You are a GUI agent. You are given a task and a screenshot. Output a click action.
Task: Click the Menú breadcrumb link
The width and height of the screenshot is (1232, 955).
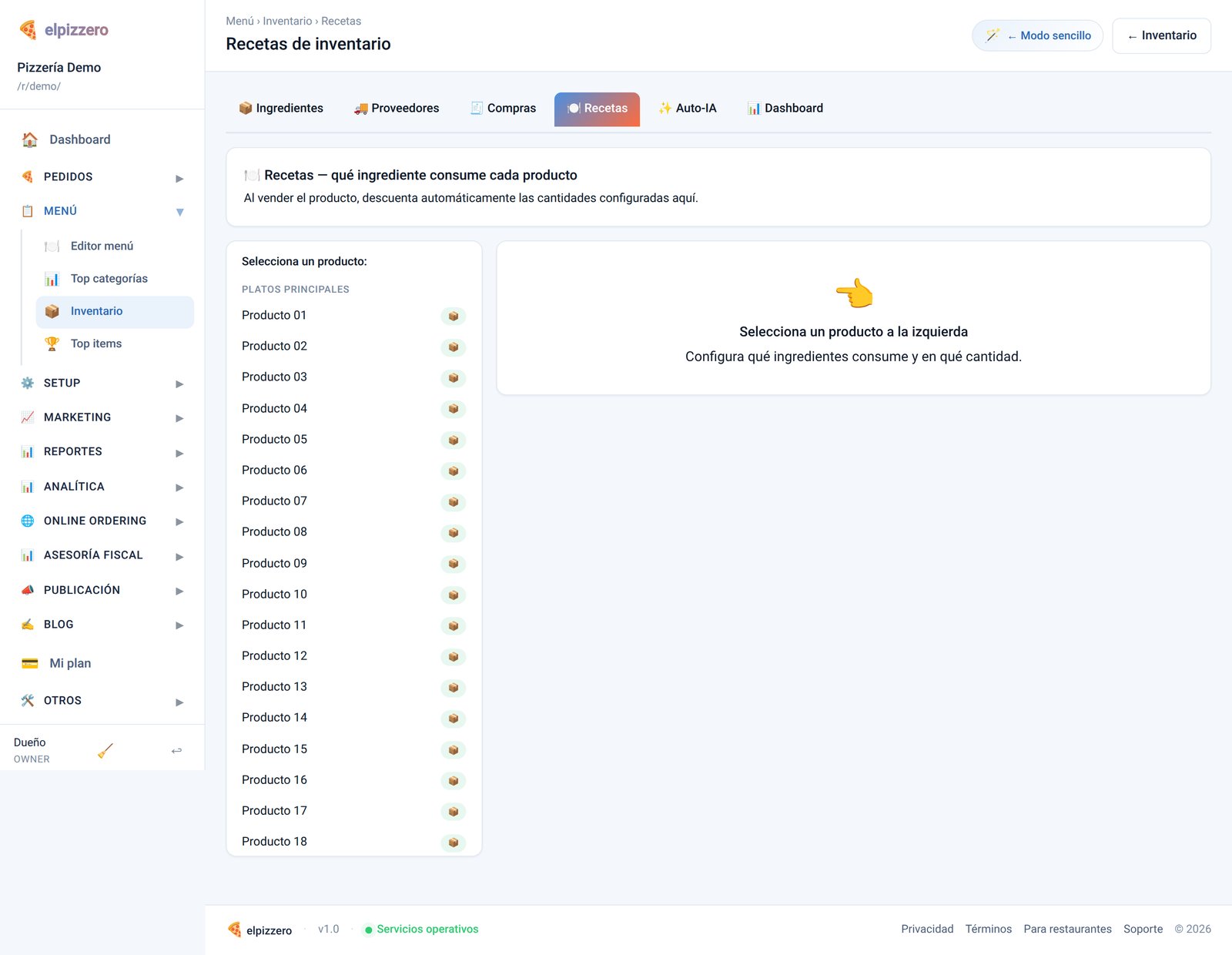click(239, 22)
